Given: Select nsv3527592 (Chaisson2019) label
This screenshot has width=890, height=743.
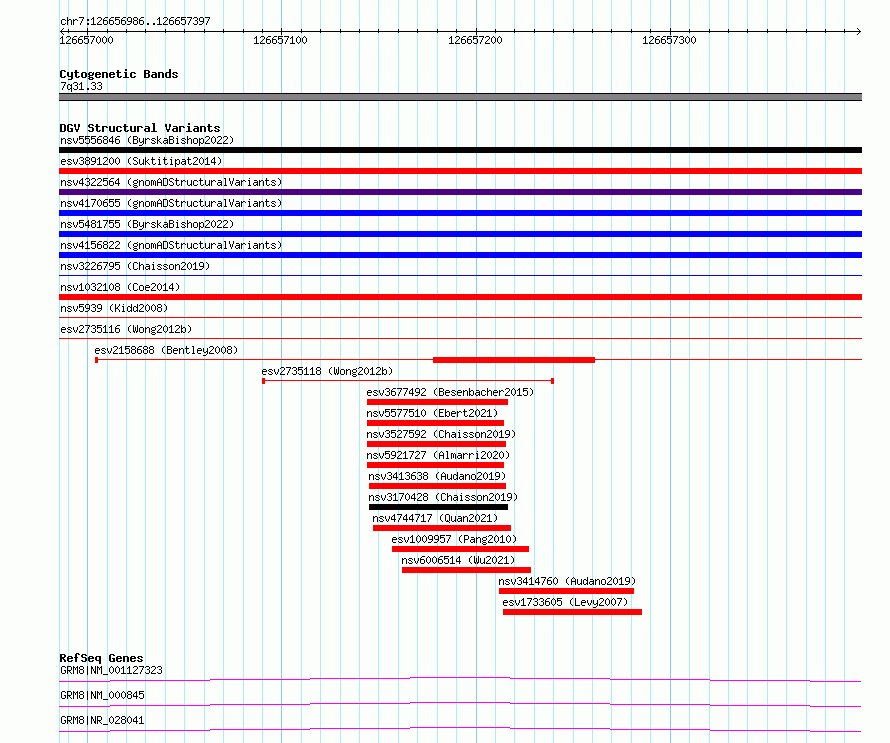Looking at the screenshot, I should (x=441, y=434).
